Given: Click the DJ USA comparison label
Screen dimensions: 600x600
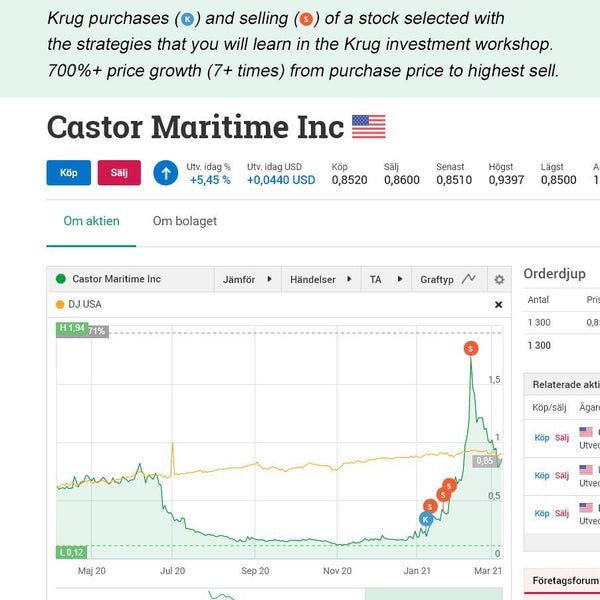Looking at the screenshot, I should pyautogui.click(x=85, y=305).
